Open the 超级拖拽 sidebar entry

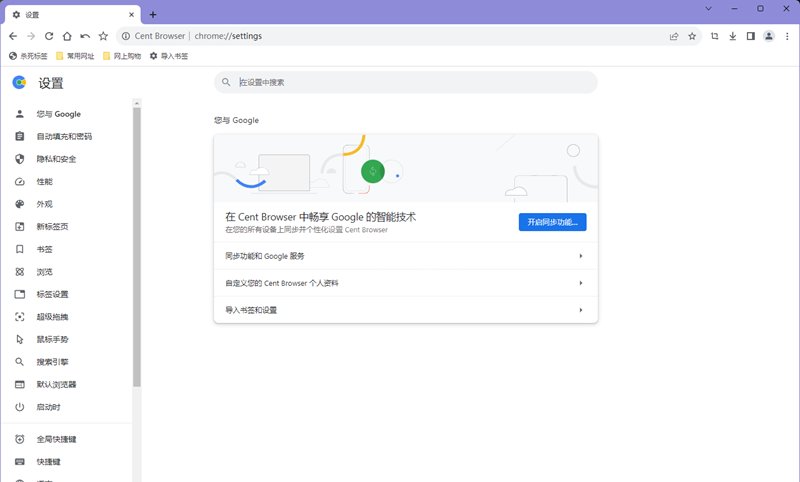click(66, 317)
